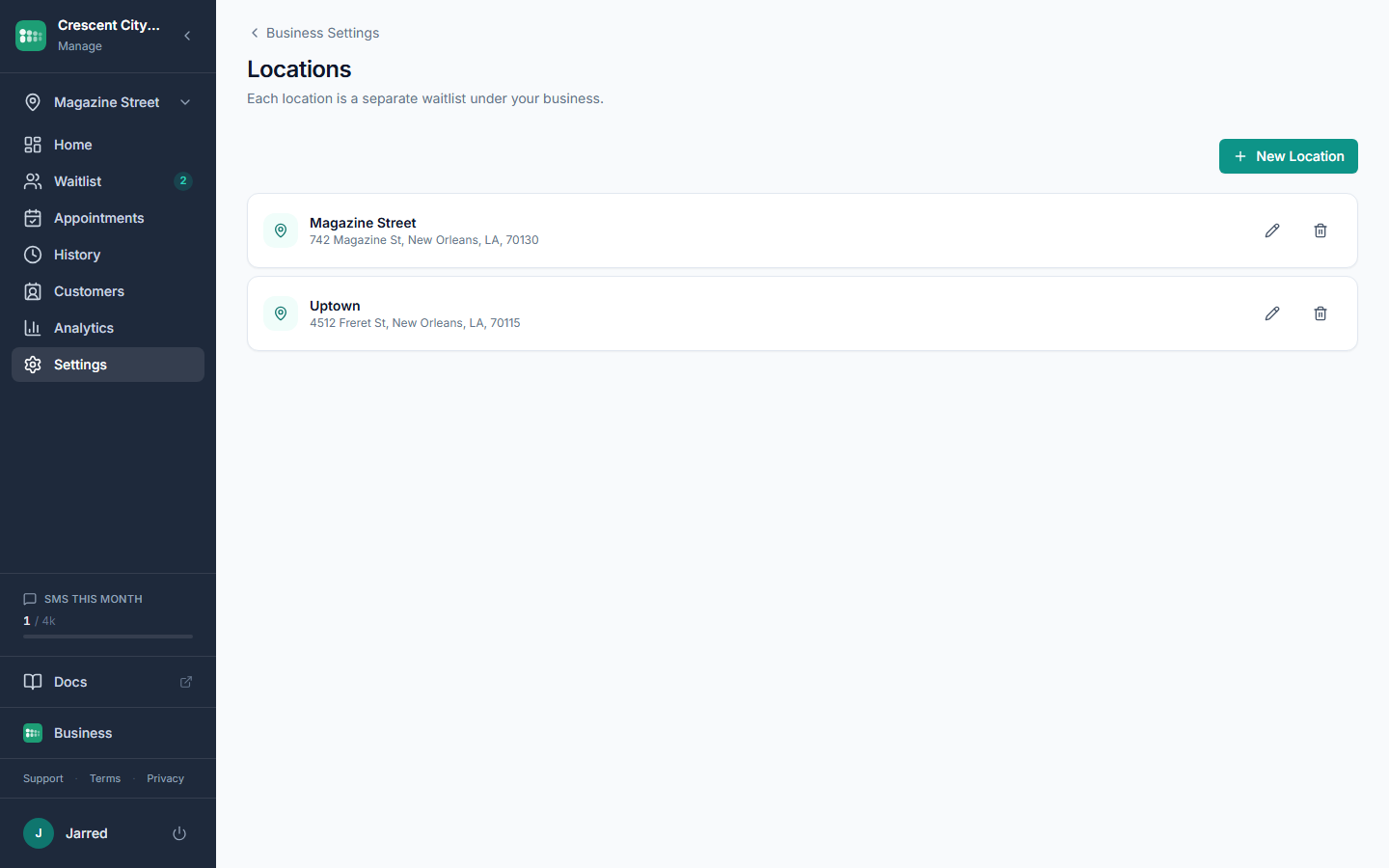Open the Support link
Image resolution: width=1389 pixels, height=868 pixels.
pyautogui.click(x=43, y=778)
